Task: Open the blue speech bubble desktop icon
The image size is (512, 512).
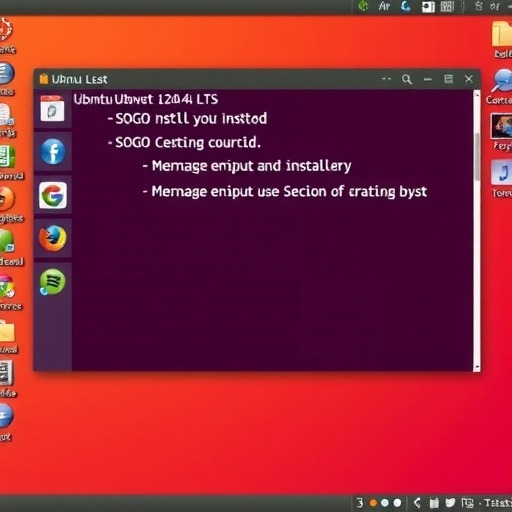Action: [502, 81]
